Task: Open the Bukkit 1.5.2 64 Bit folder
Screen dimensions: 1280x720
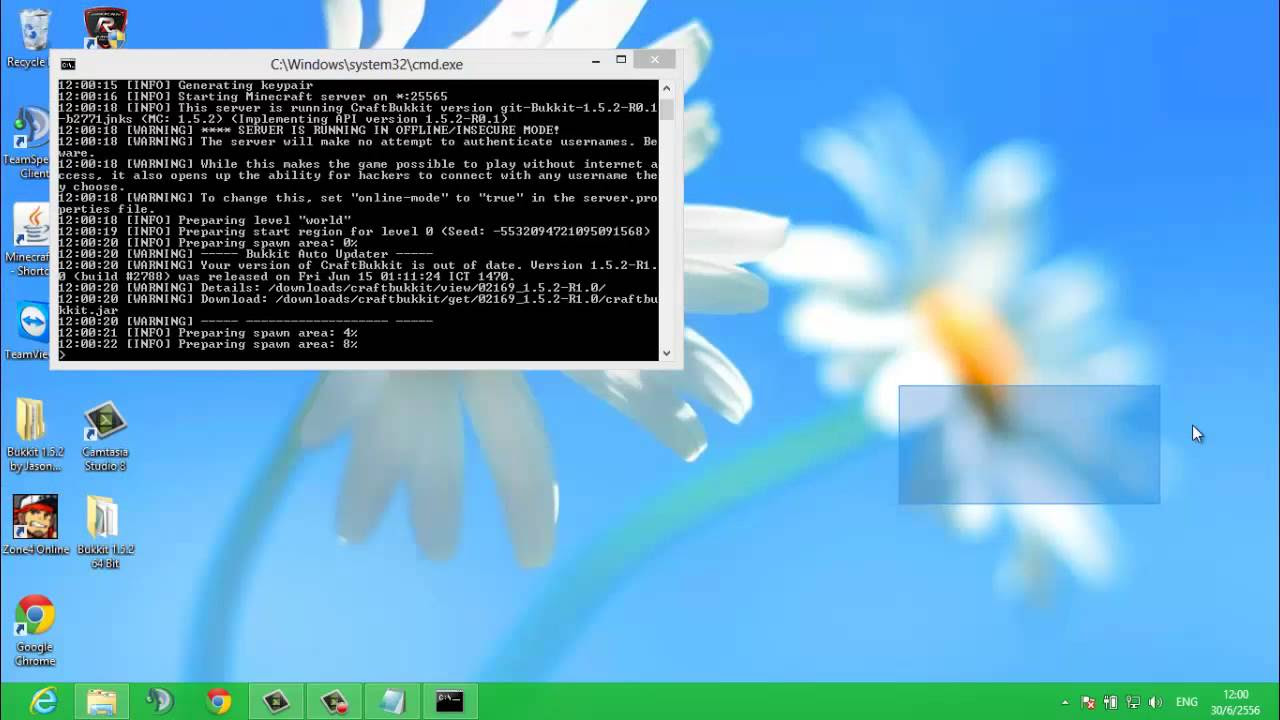Action: (105, 532)
